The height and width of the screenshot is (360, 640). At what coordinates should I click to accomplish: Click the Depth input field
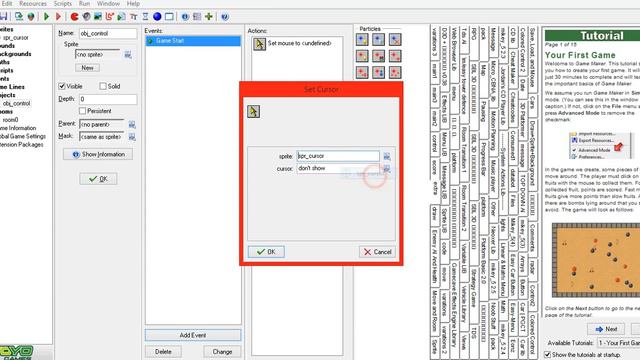(x=108, y=99)
